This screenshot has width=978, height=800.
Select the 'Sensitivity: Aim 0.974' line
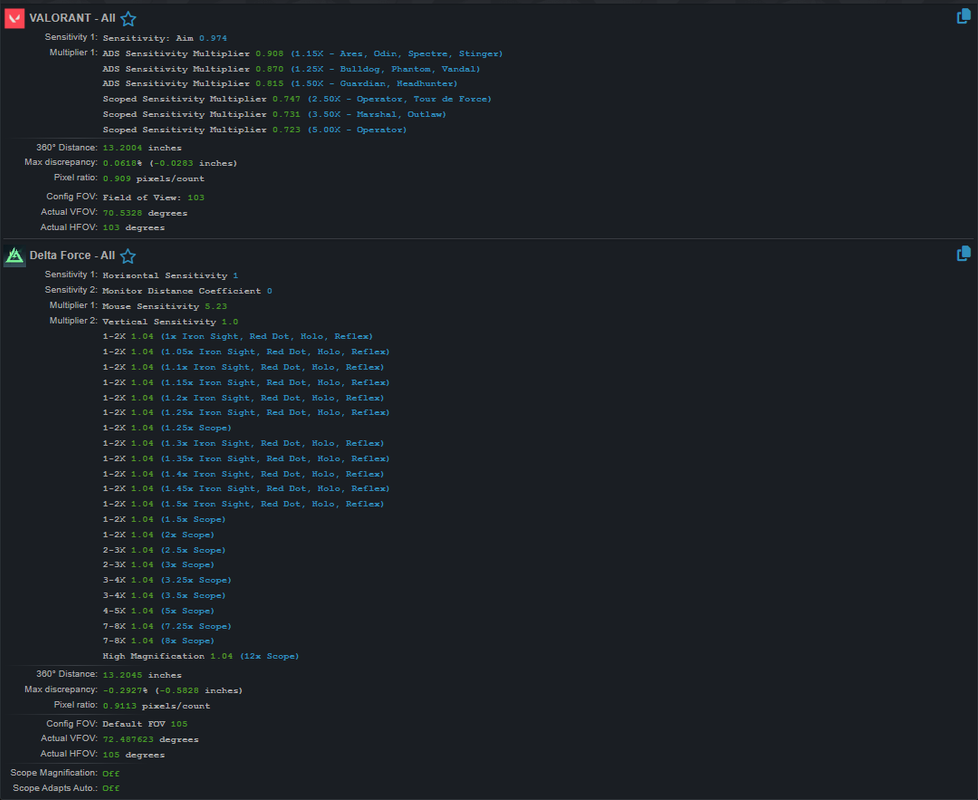(165, 38)
